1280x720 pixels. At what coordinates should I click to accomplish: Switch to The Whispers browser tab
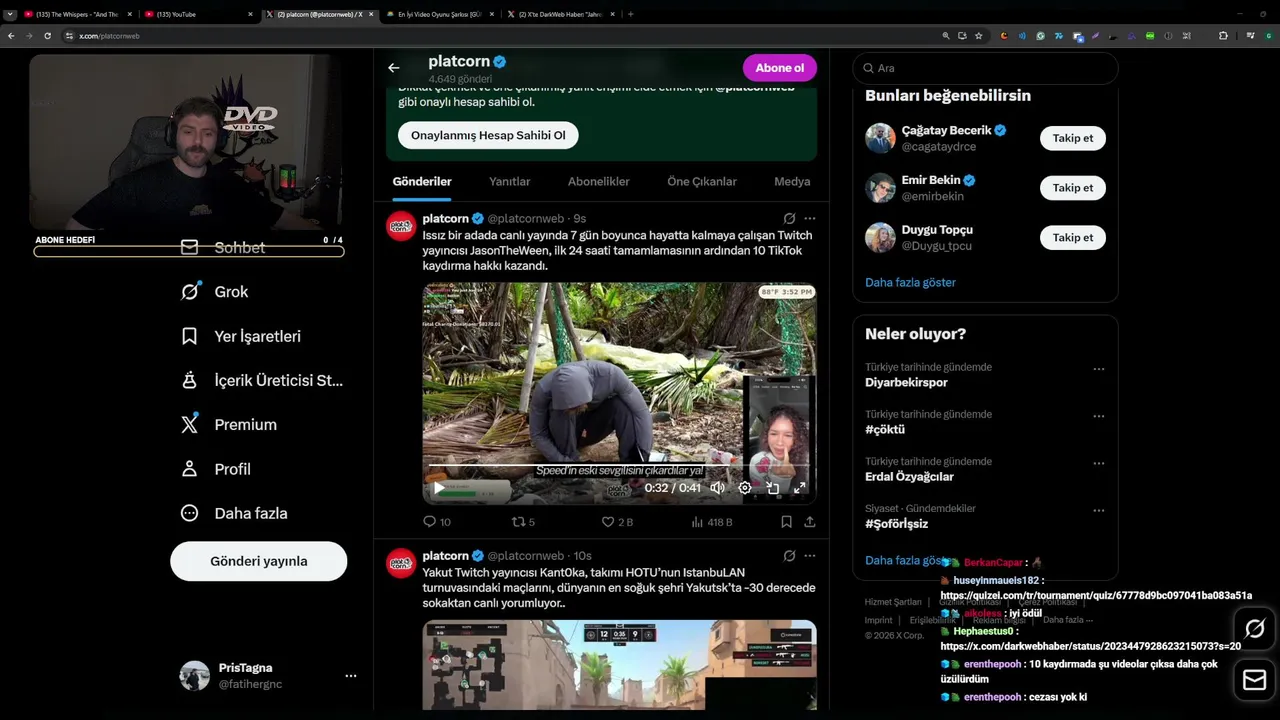pyautogui.click(x=78, y=14)
